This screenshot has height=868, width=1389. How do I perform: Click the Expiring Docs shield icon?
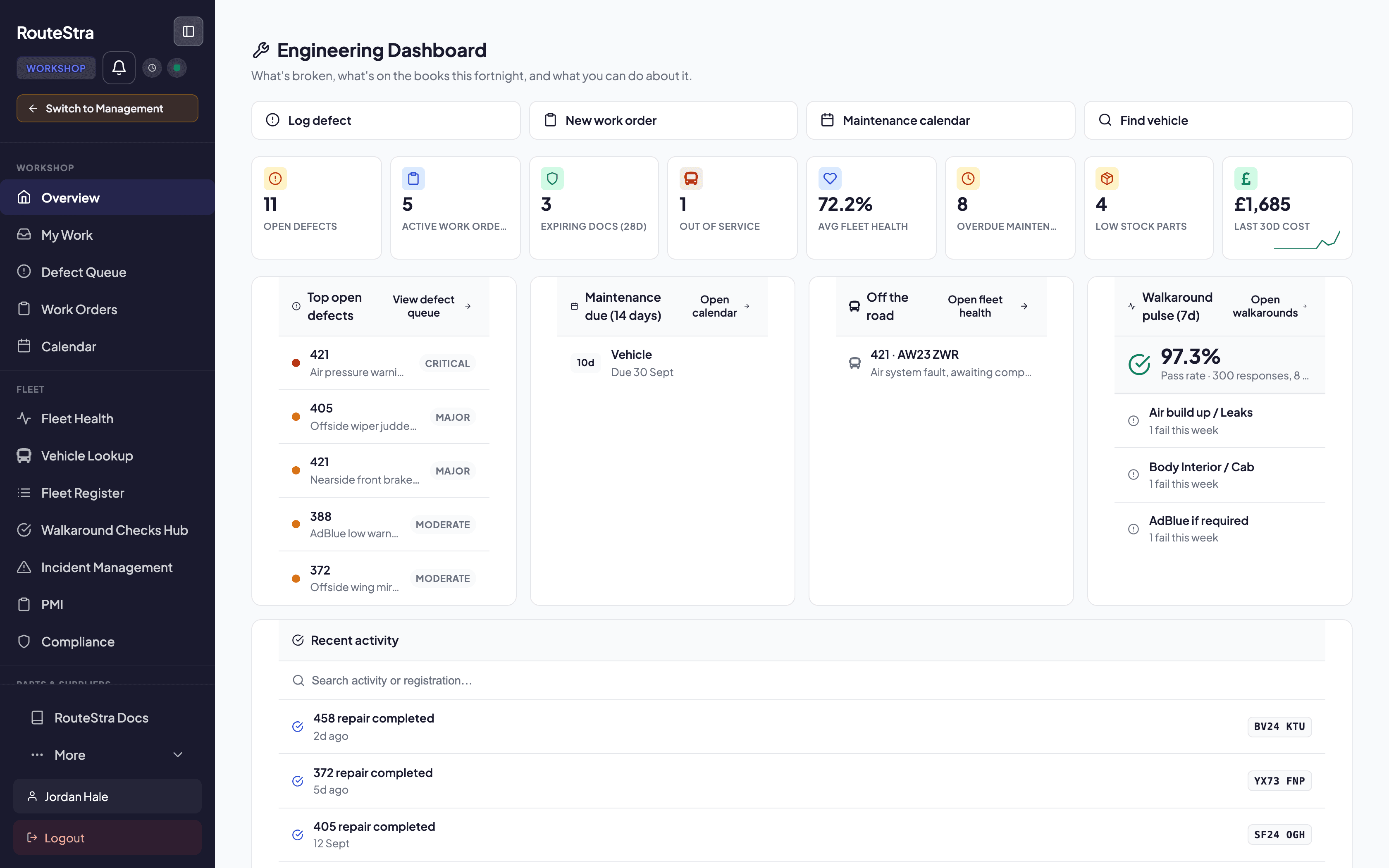click(552, 179)
